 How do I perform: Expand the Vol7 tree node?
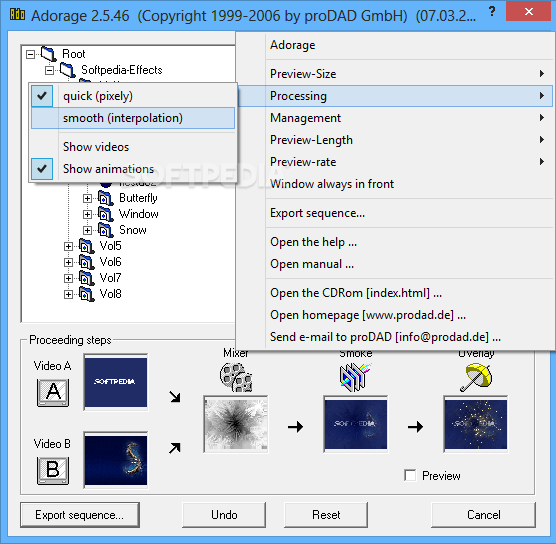tap(68, 278)
